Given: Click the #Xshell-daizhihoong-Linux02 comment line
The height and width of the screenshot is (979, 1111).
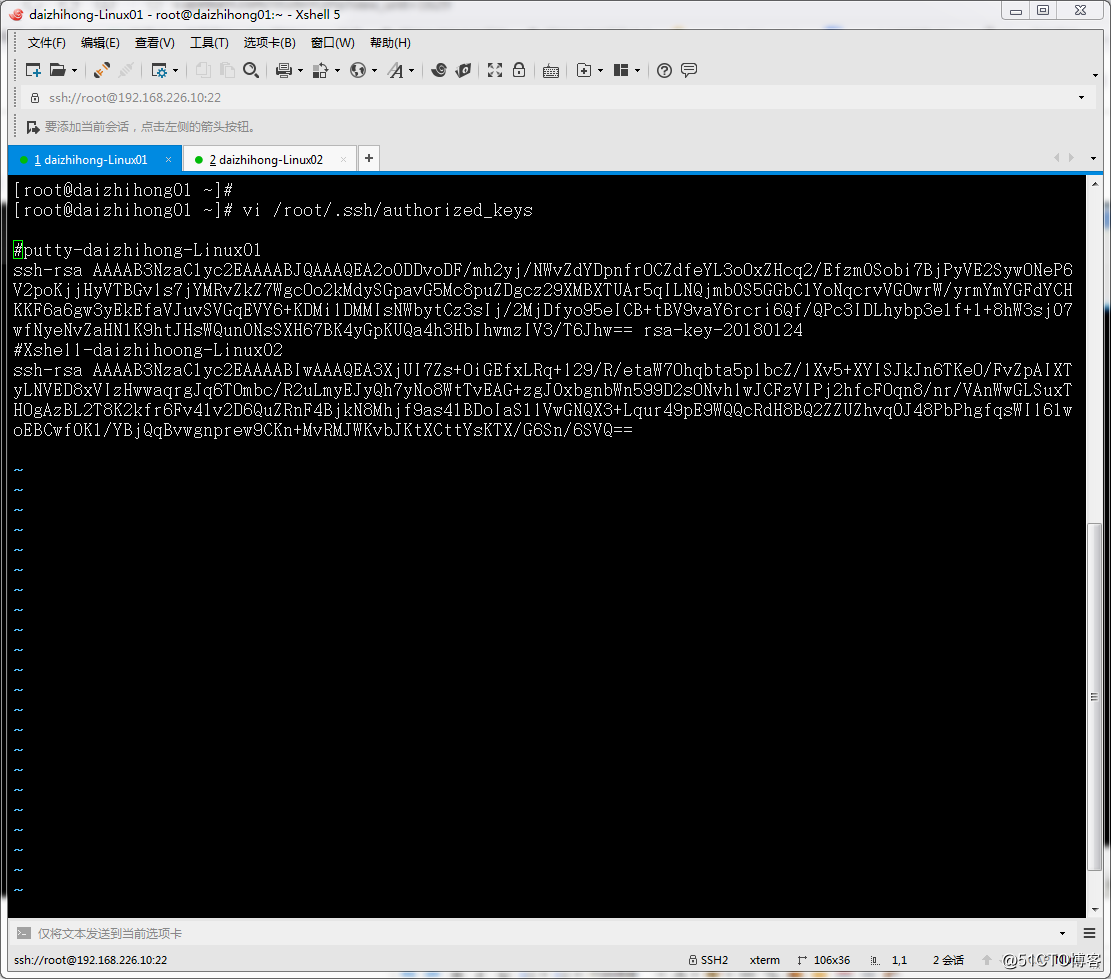Looking at the screenshot, I should coord(147,350).
